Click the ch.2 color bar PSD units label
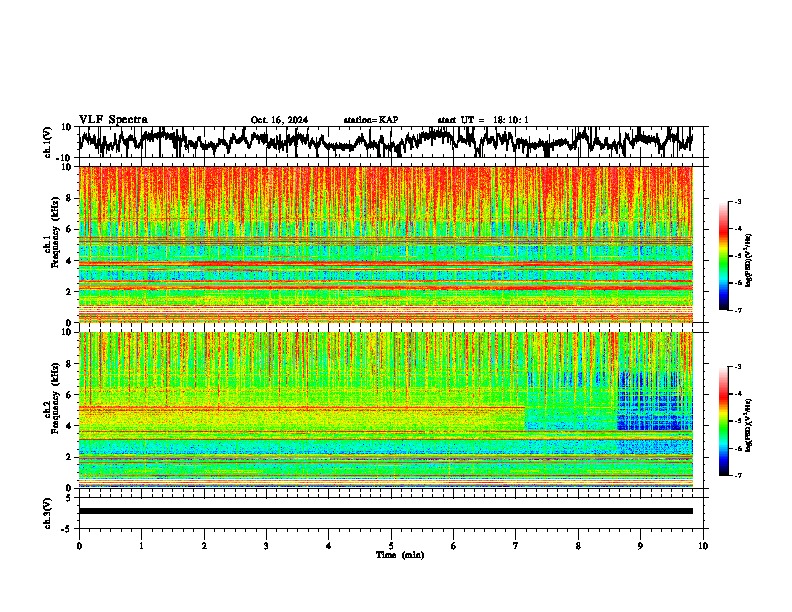The height and width of the screenshot is (612, 792). click(749, 425)
